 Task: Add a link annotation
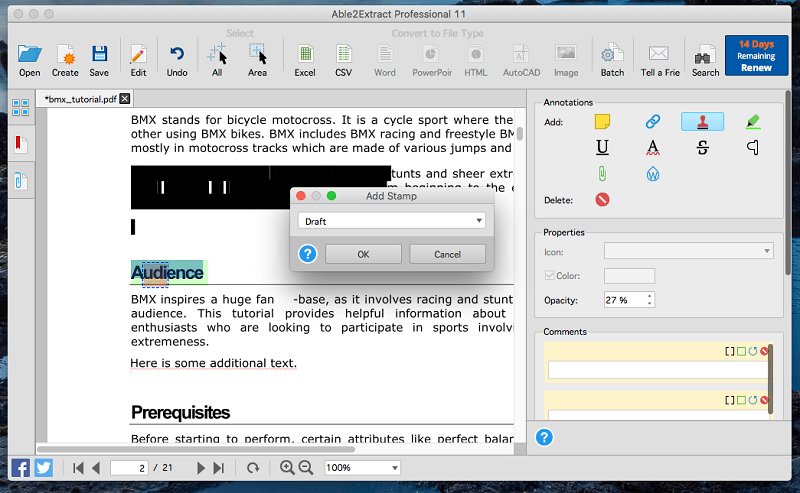click(x=653, y=121)
